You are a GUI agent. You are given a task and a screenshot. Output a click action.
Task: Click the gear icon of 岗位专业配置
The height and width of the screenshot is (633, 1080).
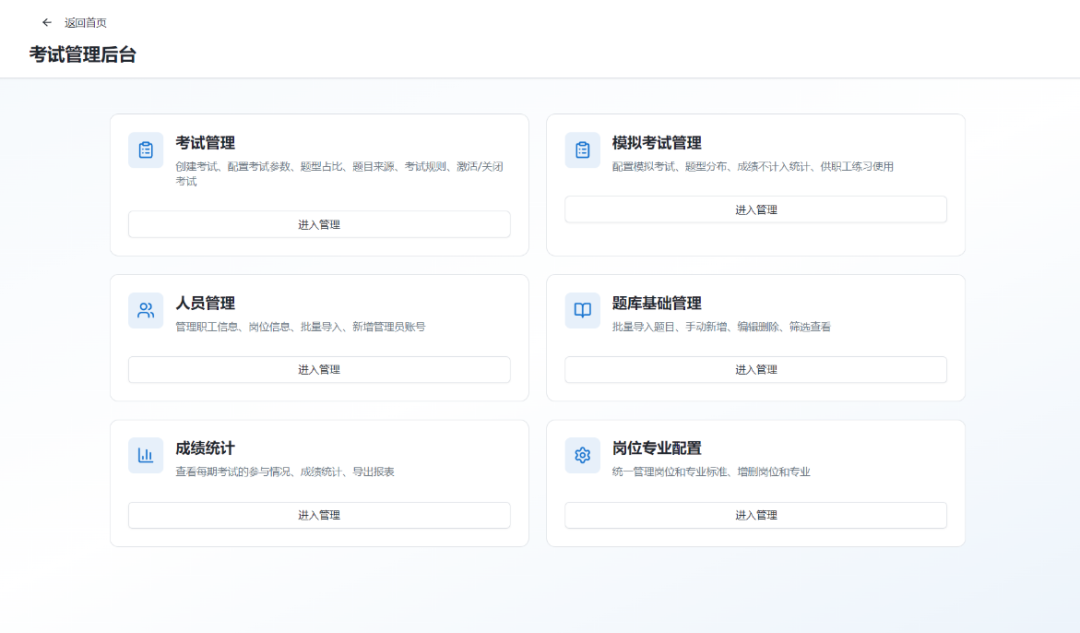click(x=583, y=455)
